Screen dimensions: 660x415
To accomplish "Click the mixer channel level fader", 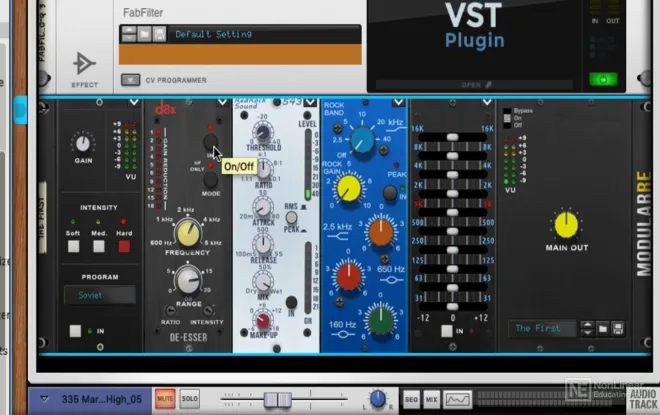I will pos(277,399).
